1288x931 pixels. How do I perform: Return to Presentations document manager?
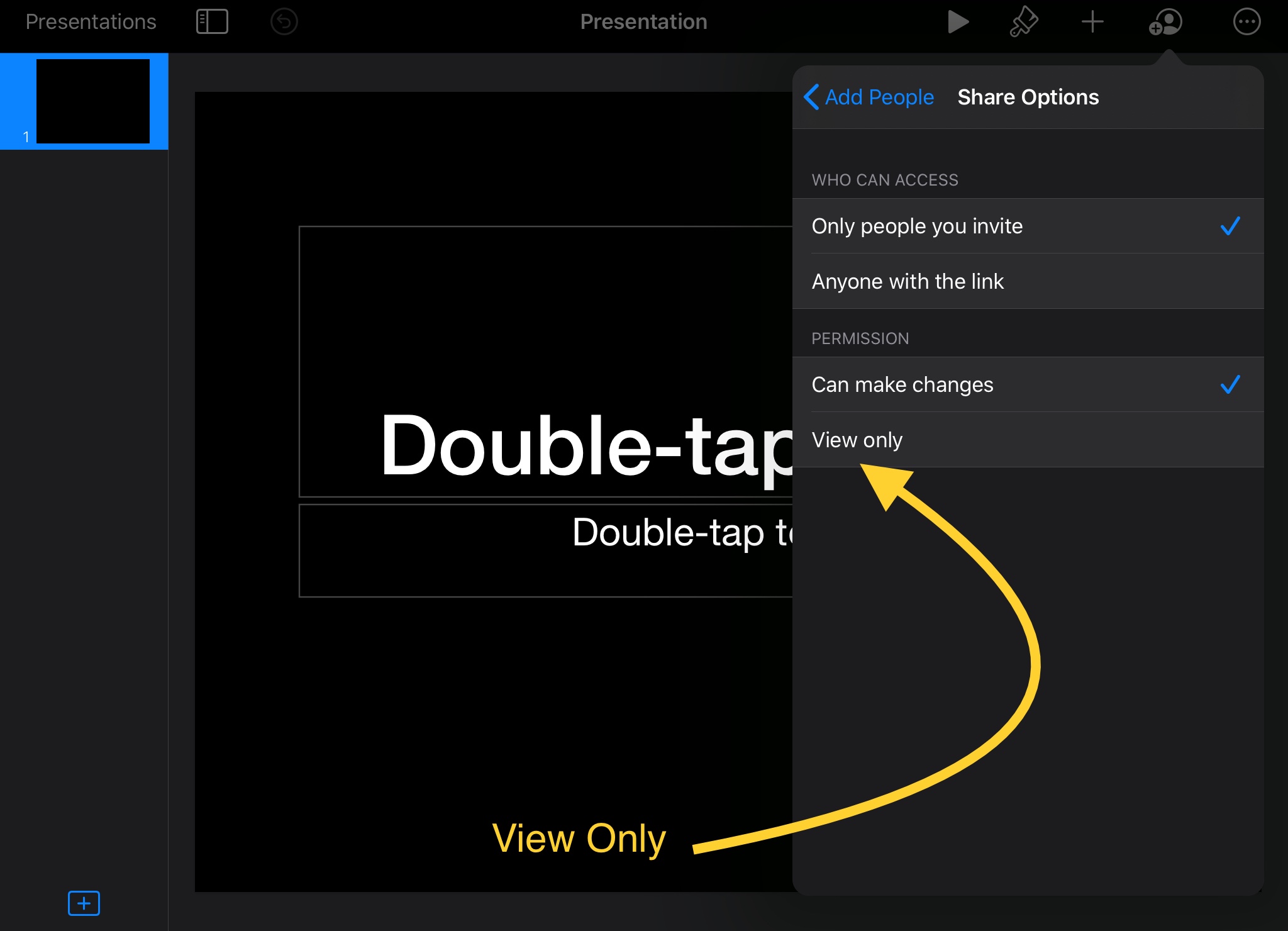(x=91, y=22)
